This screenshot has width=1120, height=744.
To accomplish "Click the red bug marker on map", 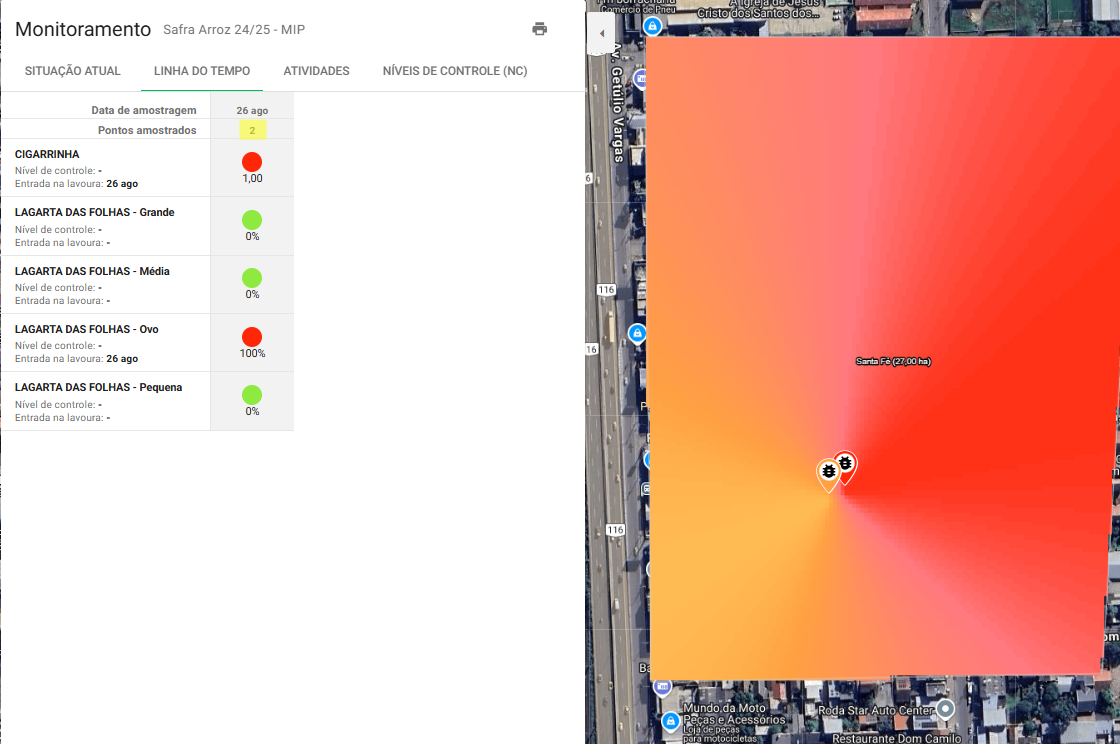I will tap(846, 464).
